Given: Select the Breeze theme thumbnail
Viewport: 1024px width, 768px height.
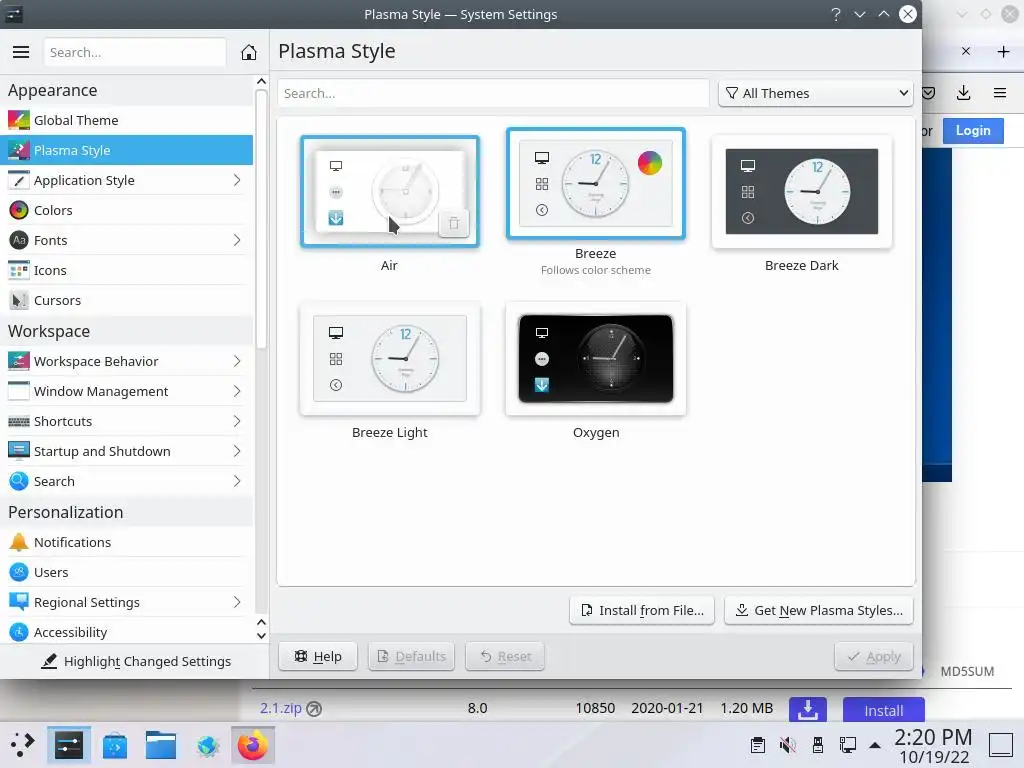Looking at the screenshot, I should click(x=596, y=184).
